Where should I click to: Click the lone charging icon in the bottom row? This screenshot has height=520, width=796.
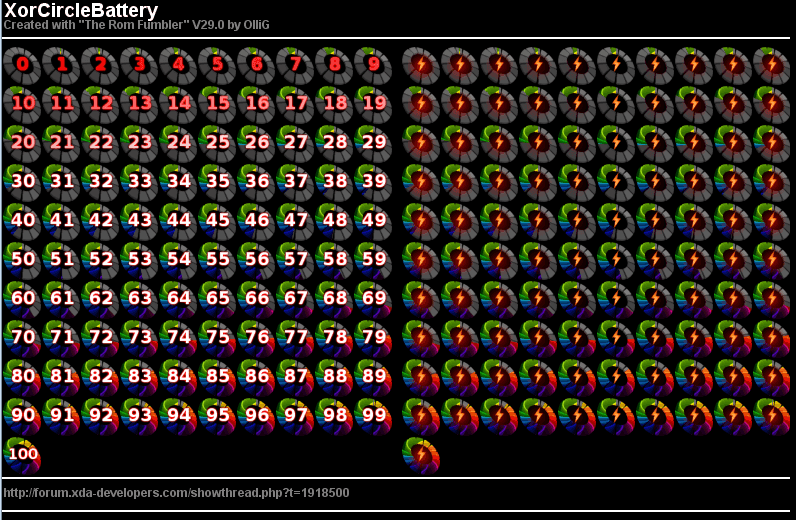421,456
